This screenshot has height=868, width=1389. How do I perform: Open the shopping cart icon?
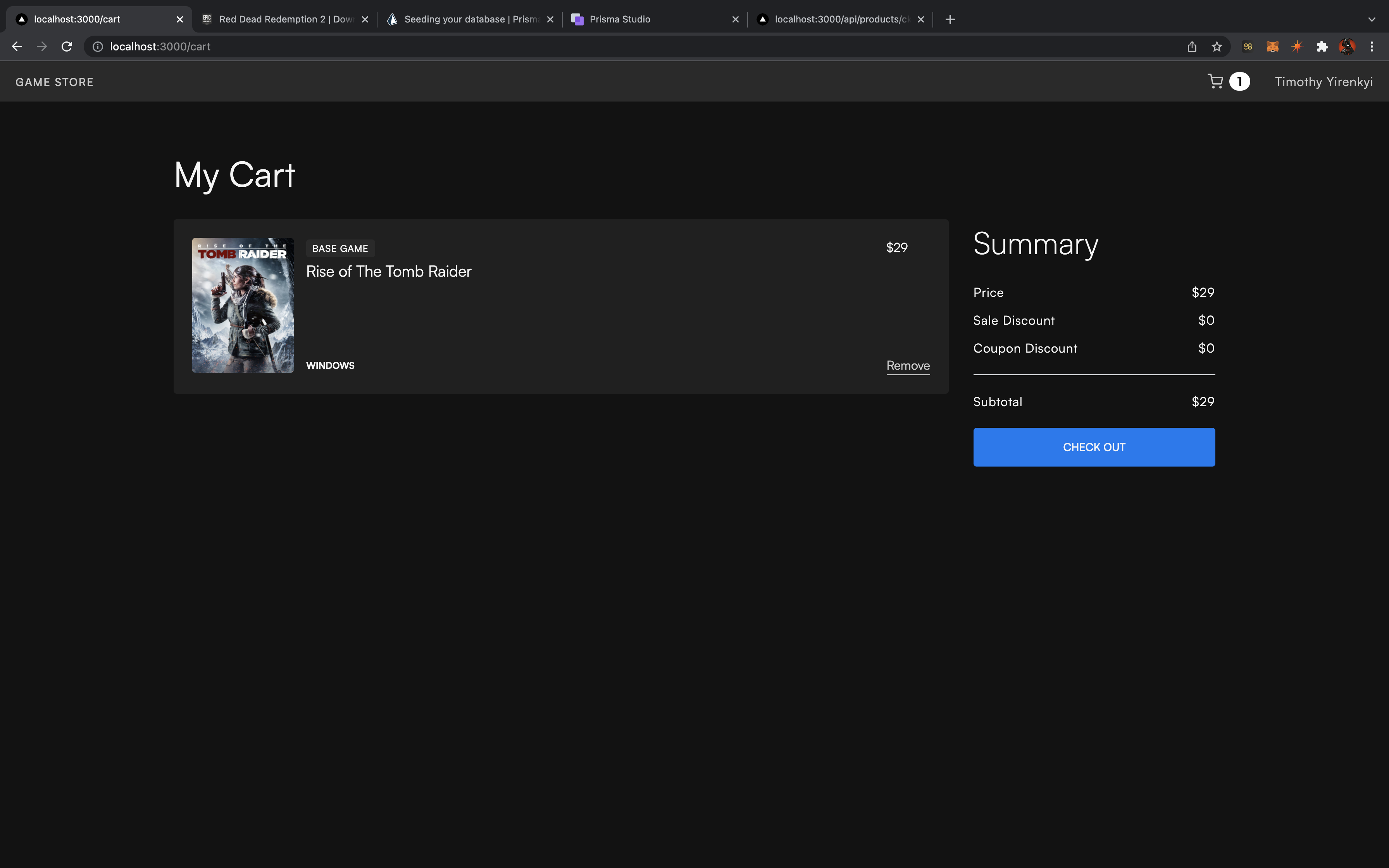(1215, 81)
